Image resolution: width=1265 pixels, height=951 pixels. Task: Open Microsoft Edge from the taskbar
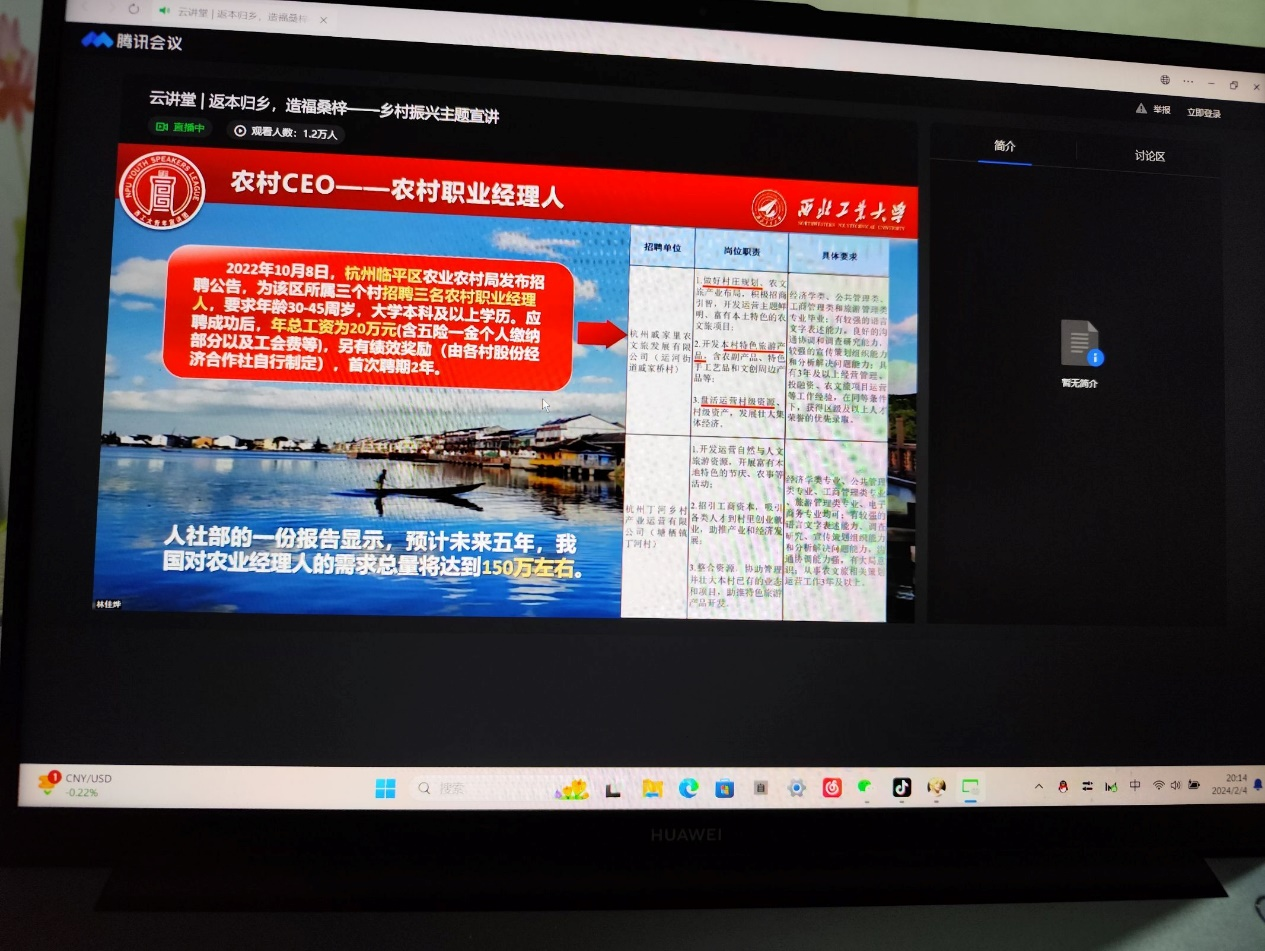pos(687,789)
